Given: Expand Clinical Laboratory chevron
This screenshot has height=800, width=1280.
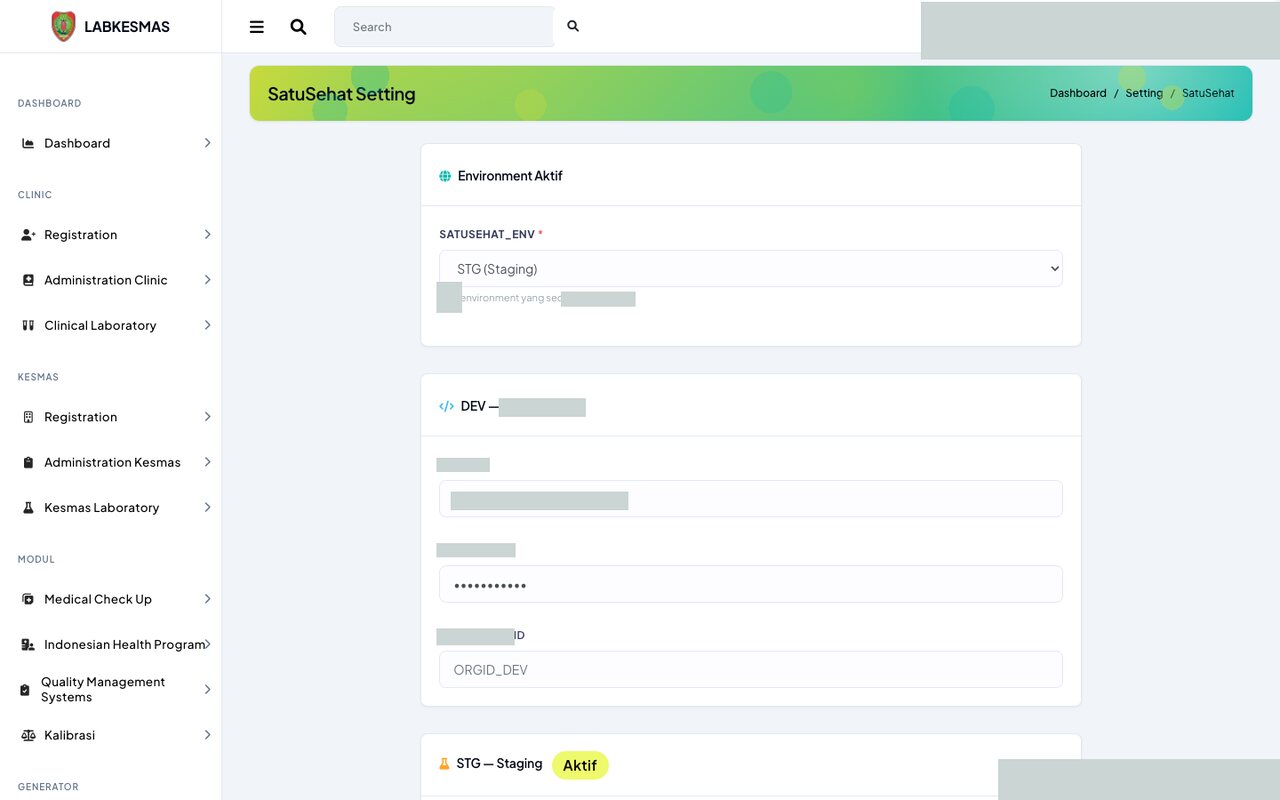Looking at the screenshot, I should pos(207,326).
